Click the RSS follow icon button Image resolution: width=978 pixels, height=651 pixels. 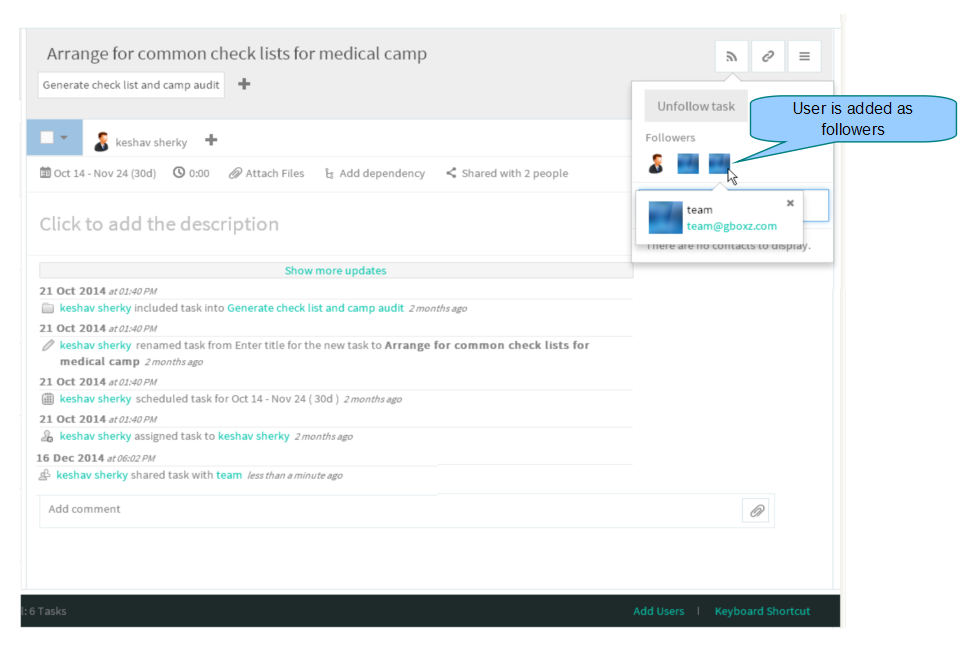(x=732, y=57)
